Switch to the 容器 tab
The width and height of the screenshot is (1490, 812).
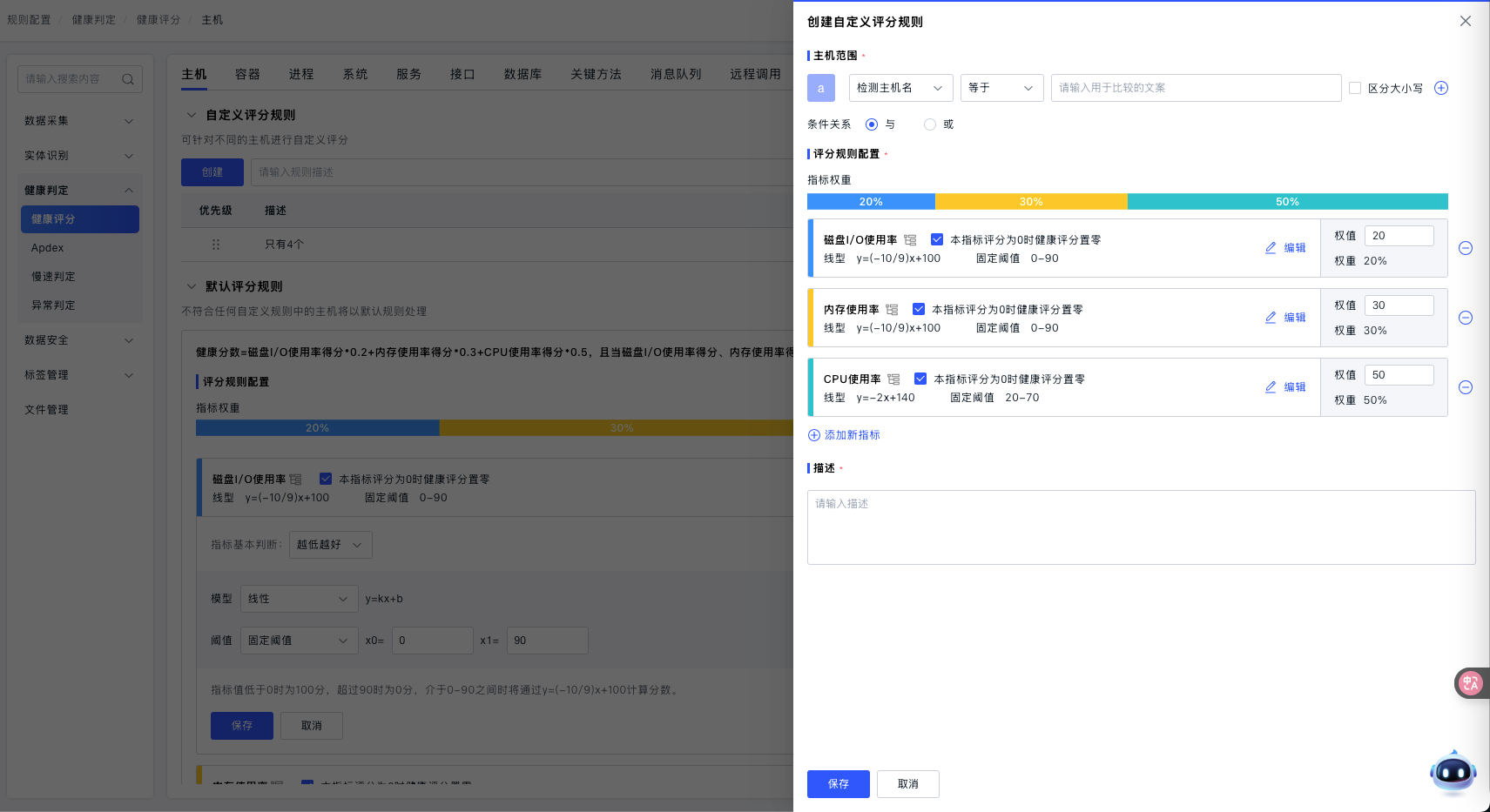click(x=247, y=74)
